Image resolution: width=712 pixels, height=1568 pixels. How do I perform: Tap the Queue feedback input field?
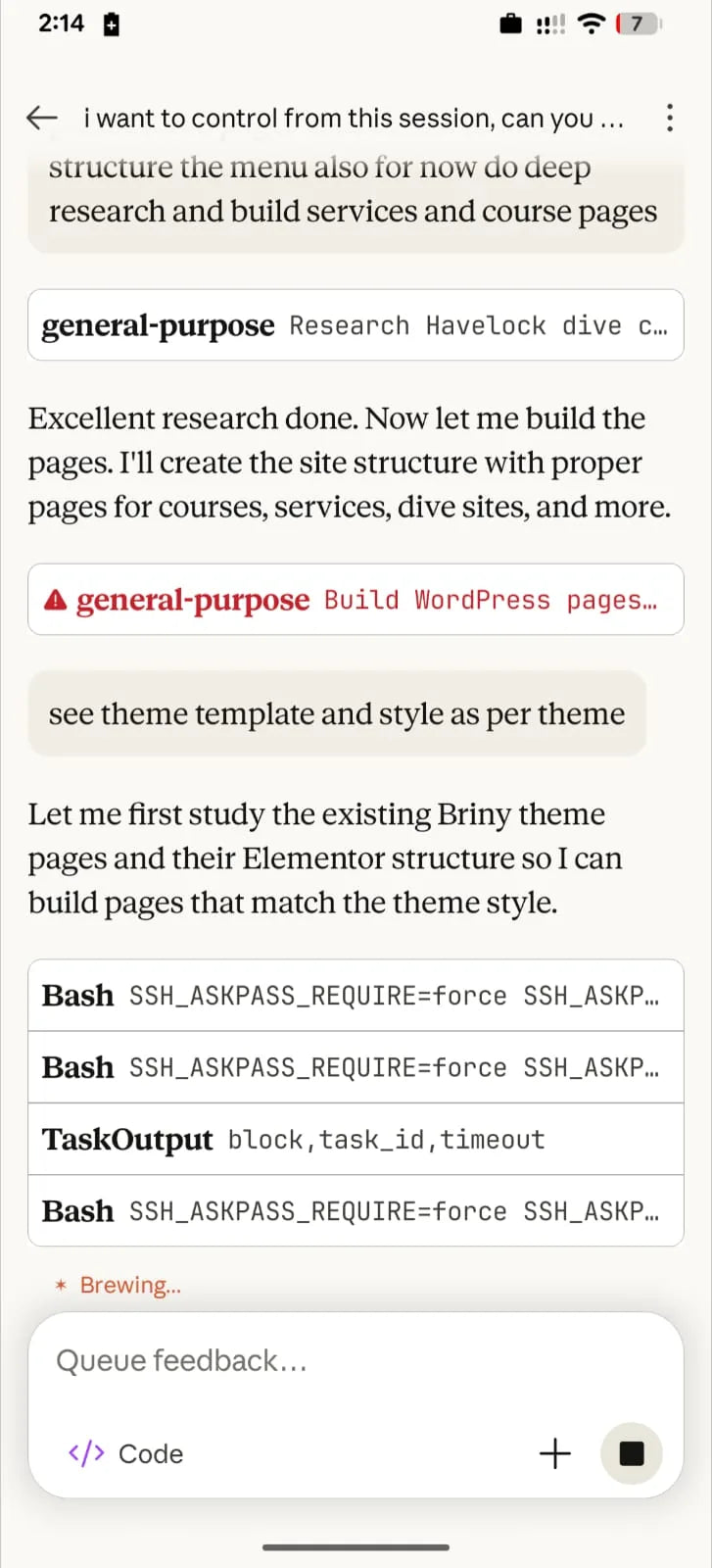[x=356, y=1360]
